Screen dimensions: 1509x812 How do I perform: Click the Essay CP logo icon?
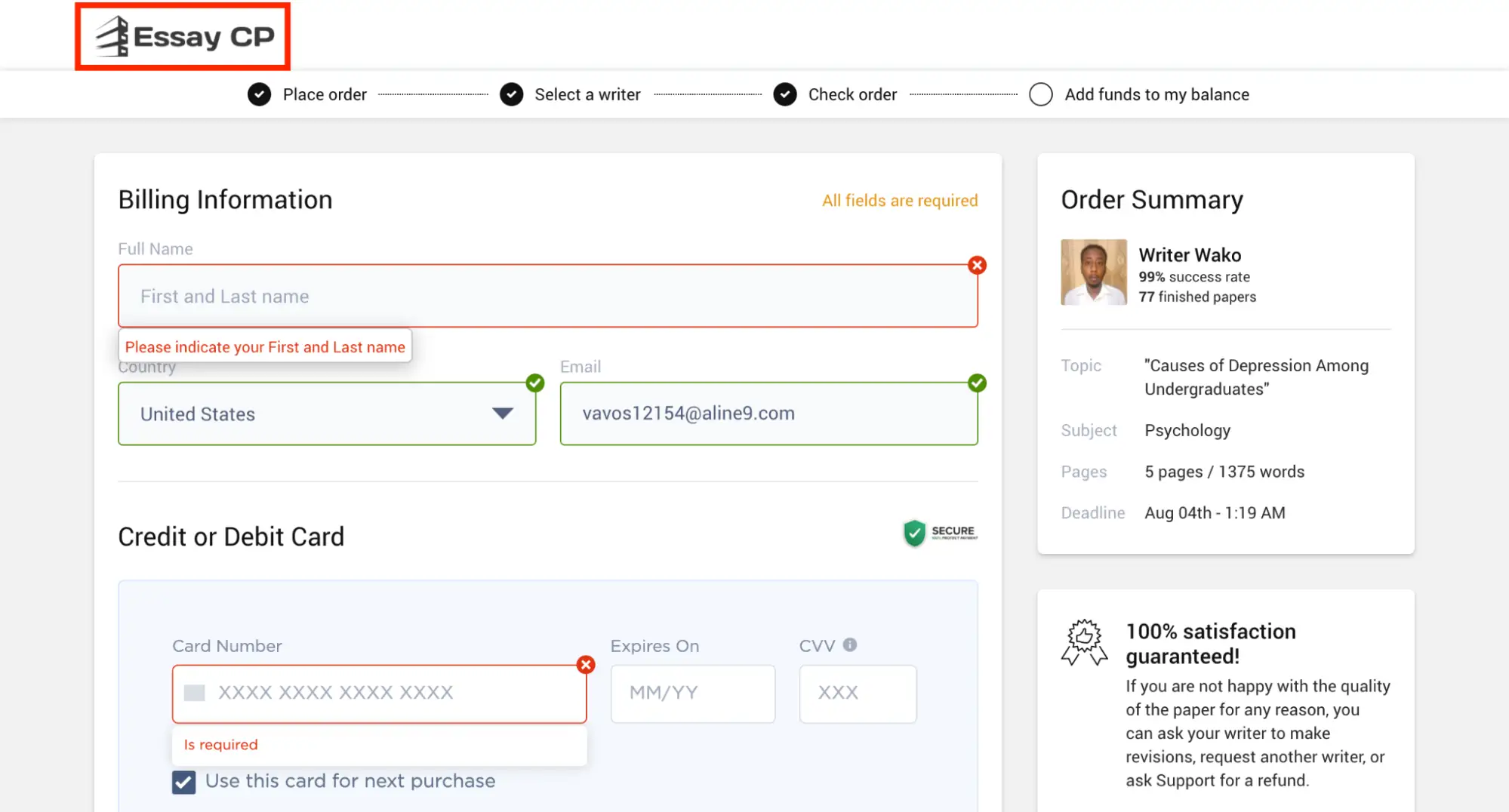coord(110,35)
